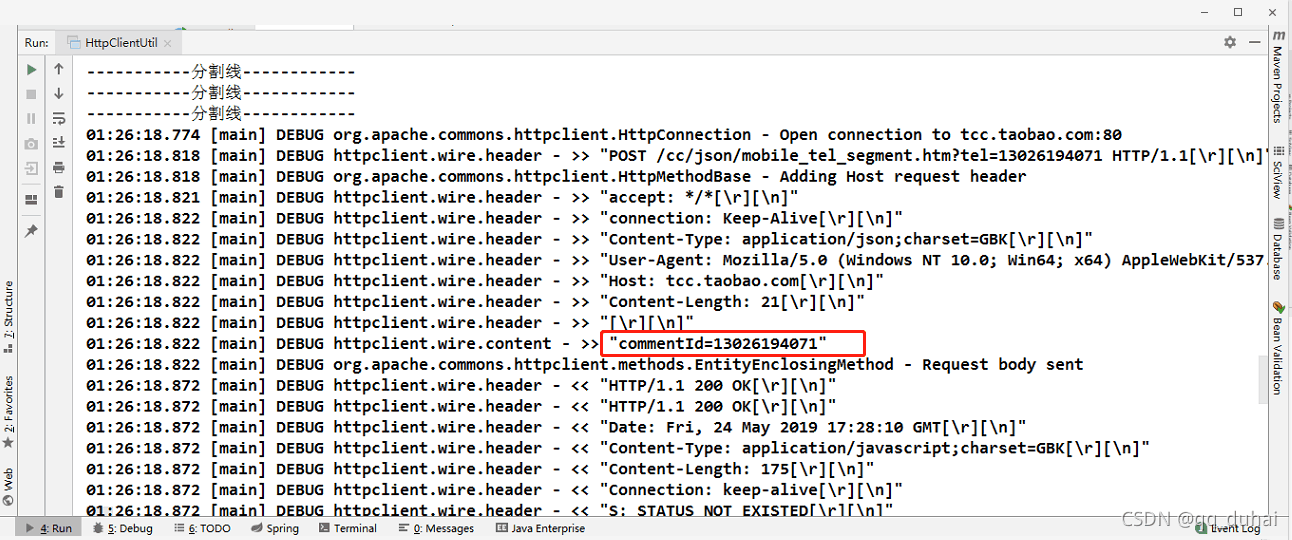Viewport: 1292px width, 540px height.
Task: Rerun HttpClientUtil with green play icon
Action: coord(32,69)
